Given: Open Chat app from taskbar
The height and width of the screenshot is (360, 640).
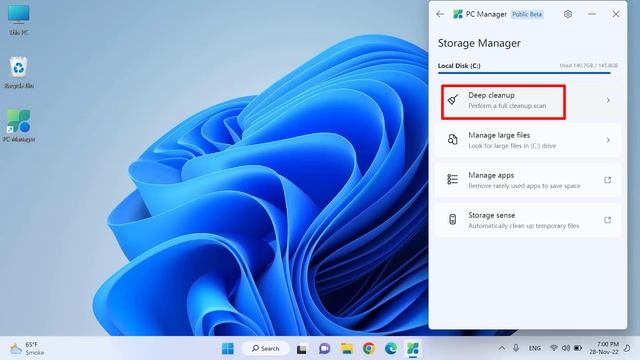Looking at the screenshot, I should click(x=324, y=349).
